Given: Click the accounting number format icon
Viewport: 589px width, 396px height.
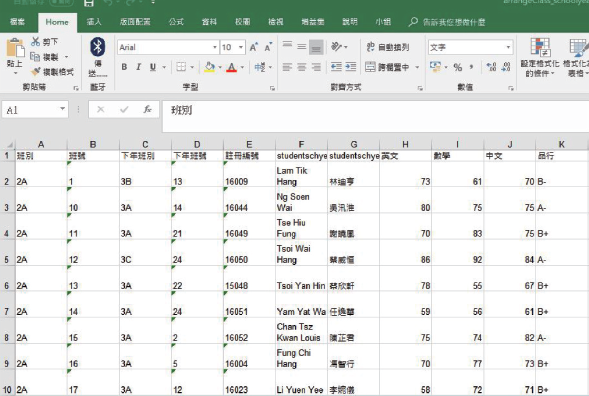Looking at the screenshot, I should pyautogui.click(x=436, y=67).
